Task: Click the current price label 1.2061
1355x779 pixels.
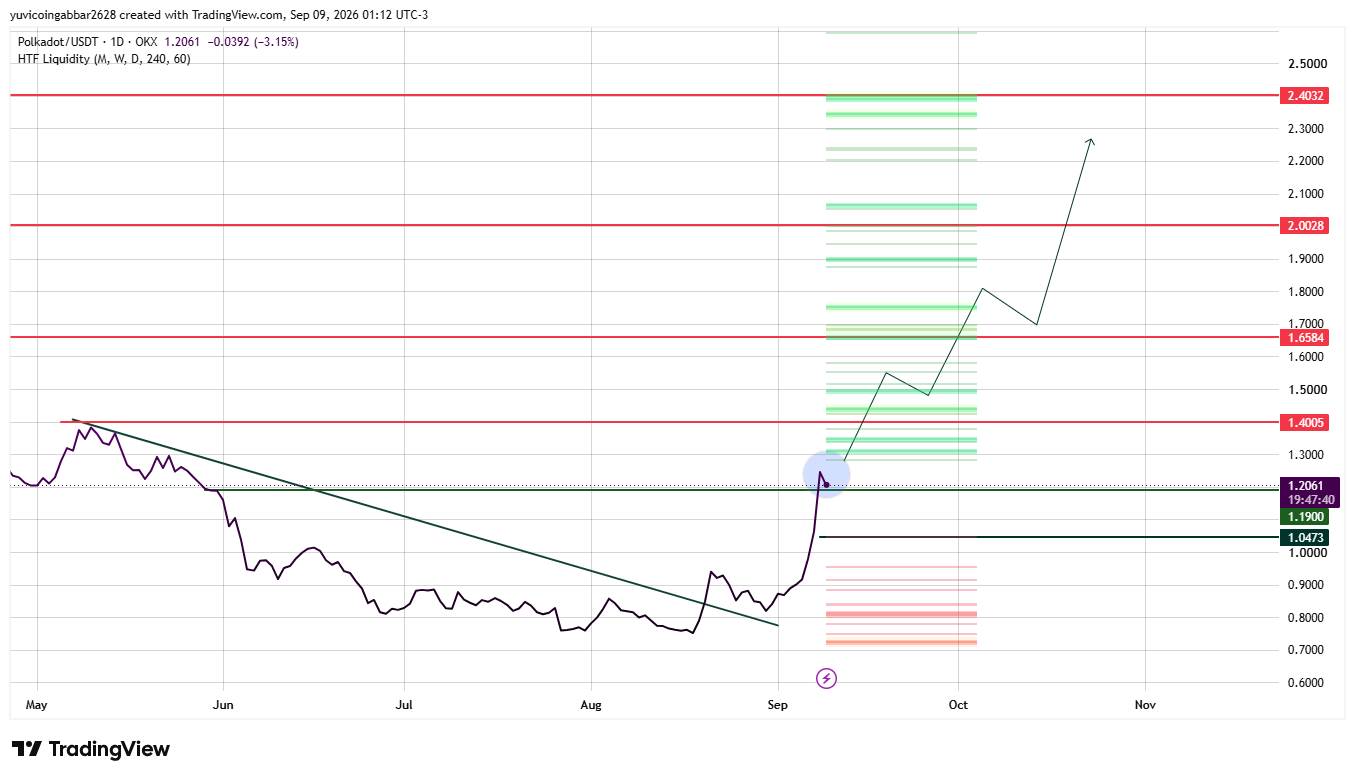Action: (x=1304, y=485)
